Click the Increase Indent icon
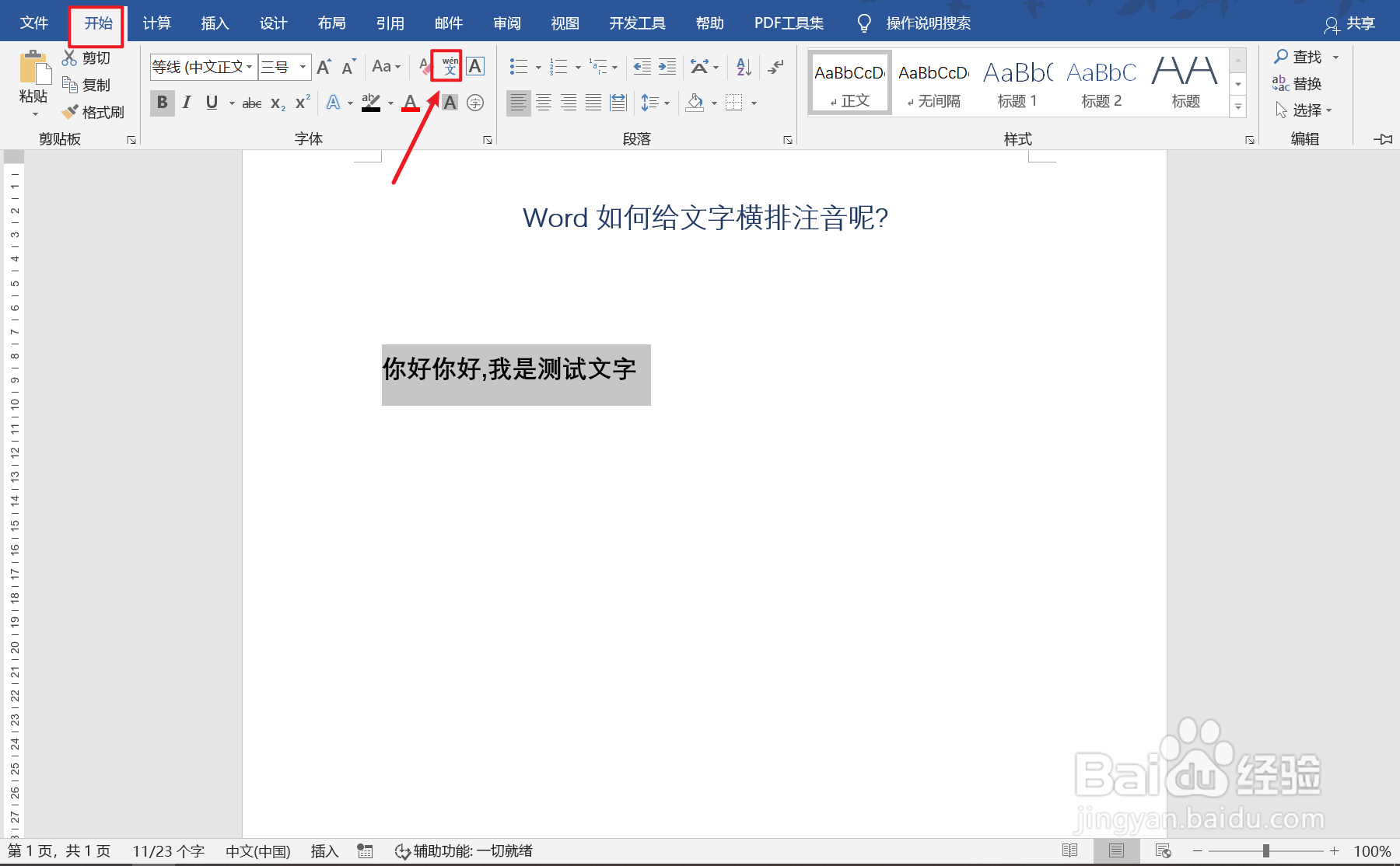This screenshot has width=1400, height=866. click(x=667, y=67)
